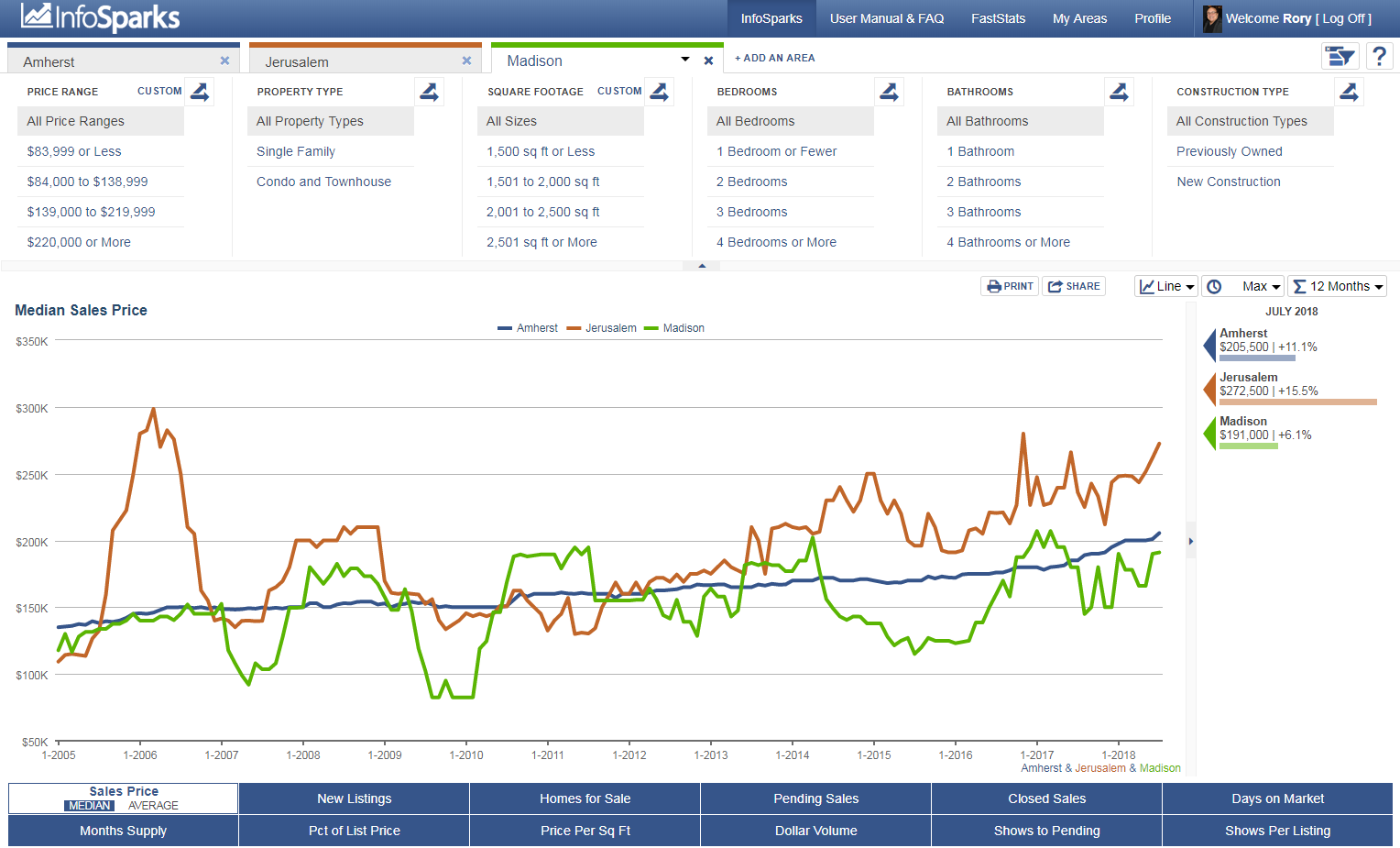
Task: Remove the Amherst area tab
Action: coord(224,61)
